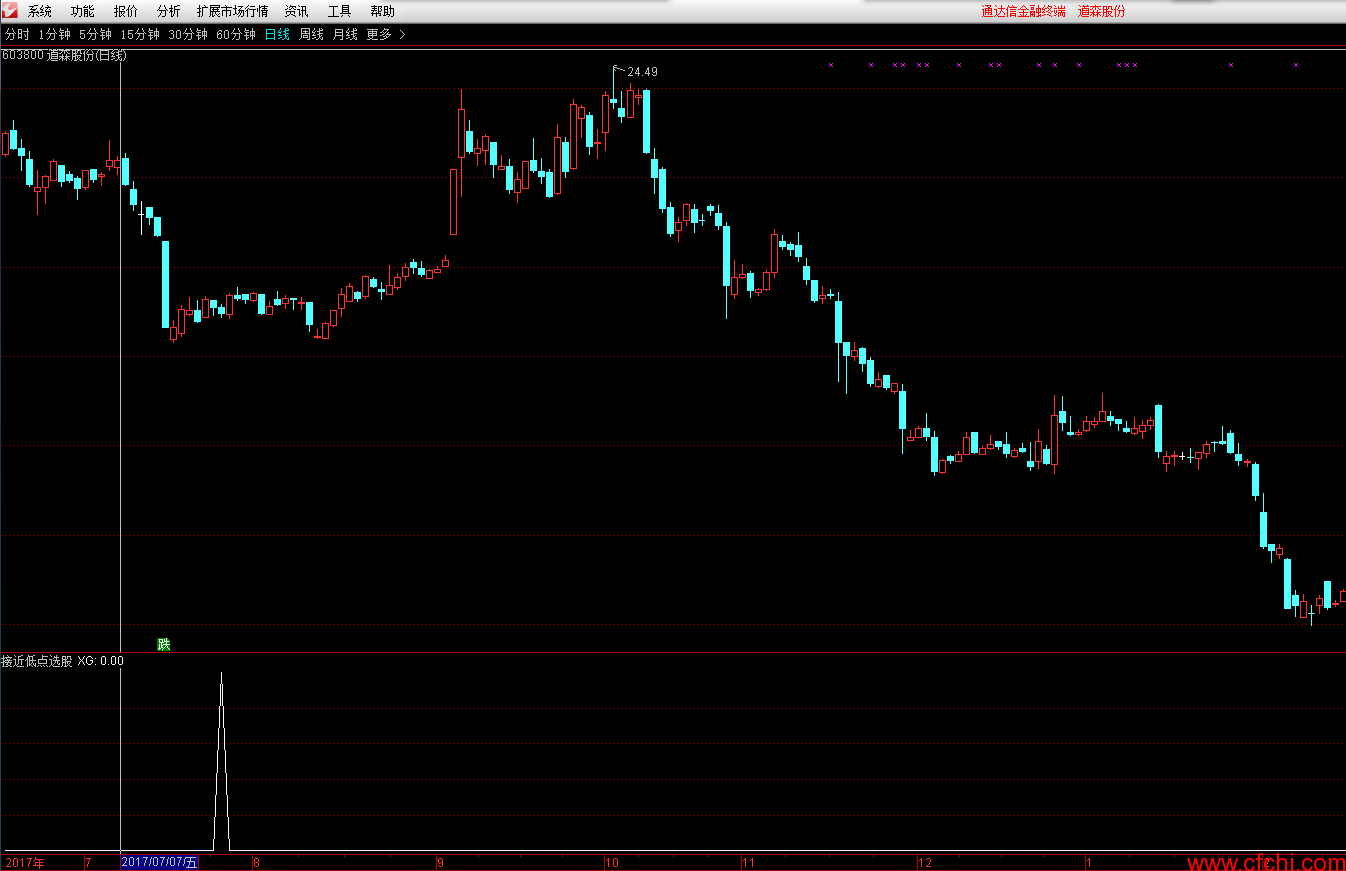The height and width of the screenshot is (871, 1346).
Task: Select the 15分钟 period tab
Action: (x=140, y=34)
